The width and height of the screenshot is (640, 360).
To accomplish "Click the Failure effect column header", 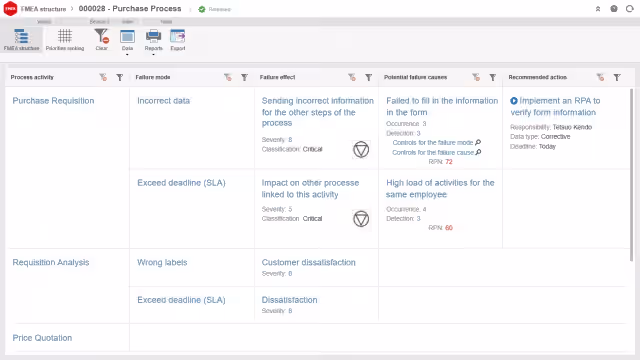I will (277, 77).
